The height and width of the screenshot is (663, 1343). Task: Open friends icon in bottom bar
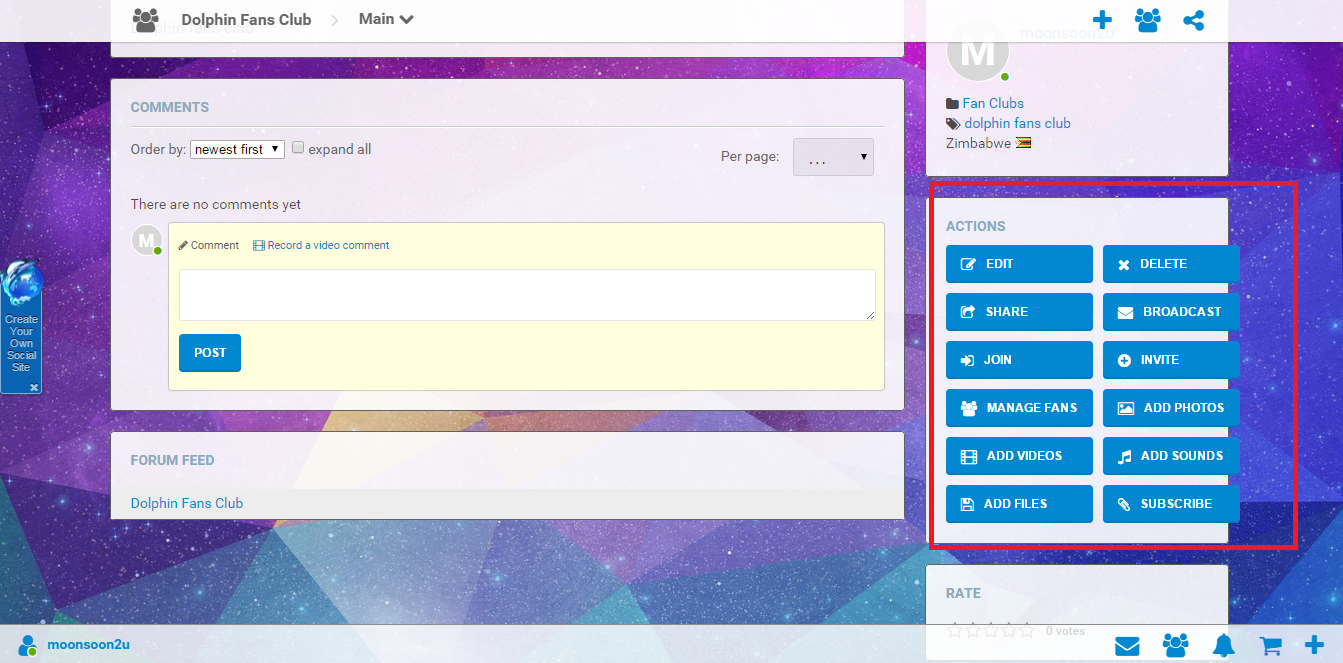pyautogui.click(x=1176, y=646)
